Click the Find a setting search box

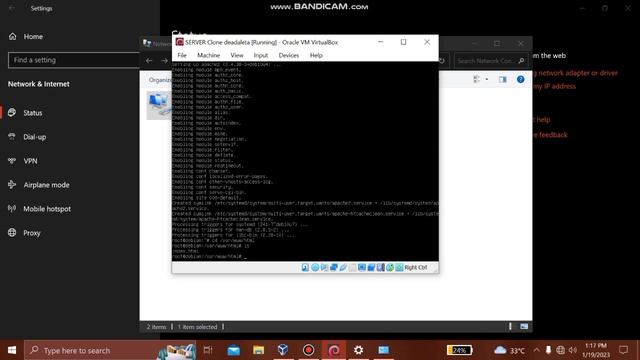[x=73, y=60]
